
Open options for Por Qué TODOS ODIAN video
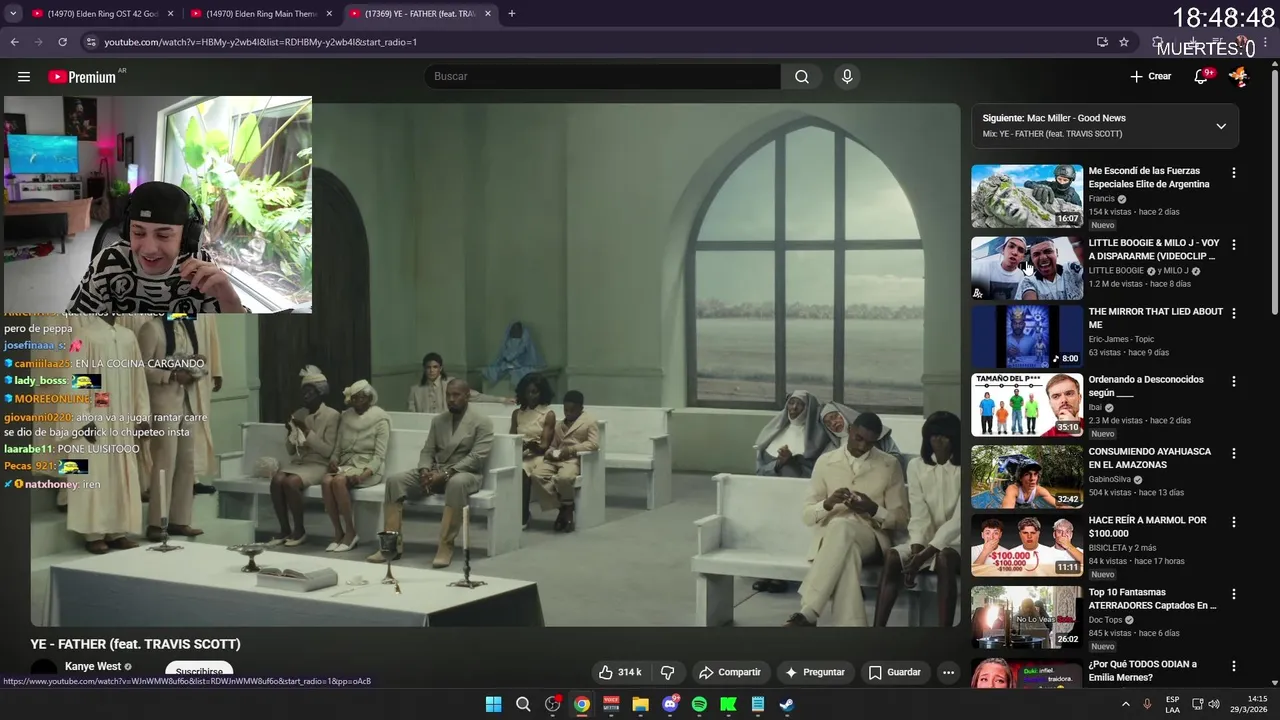(x=1233, y=666)
